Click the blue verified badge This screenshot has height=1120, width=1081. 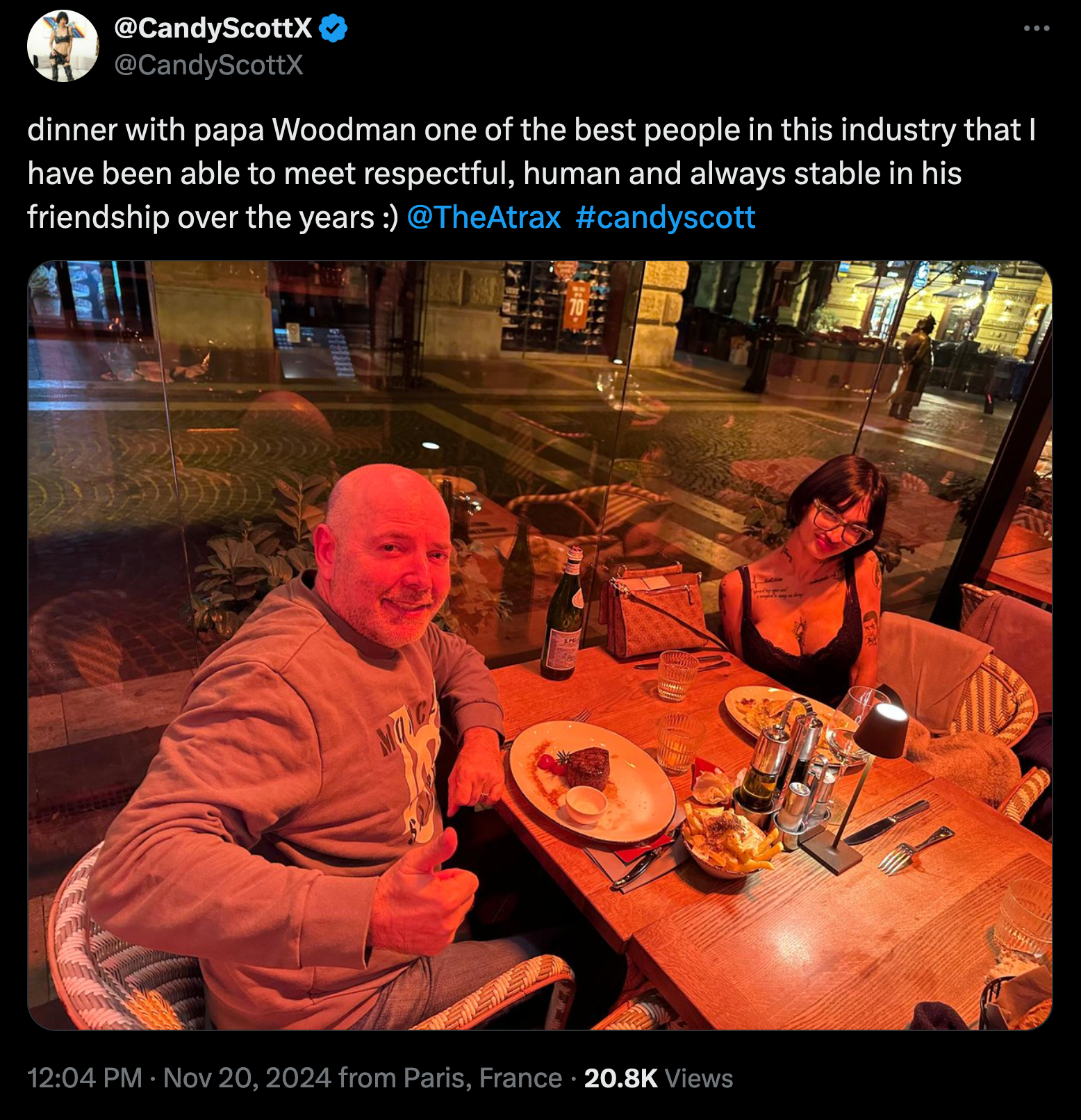coord(333,28)
